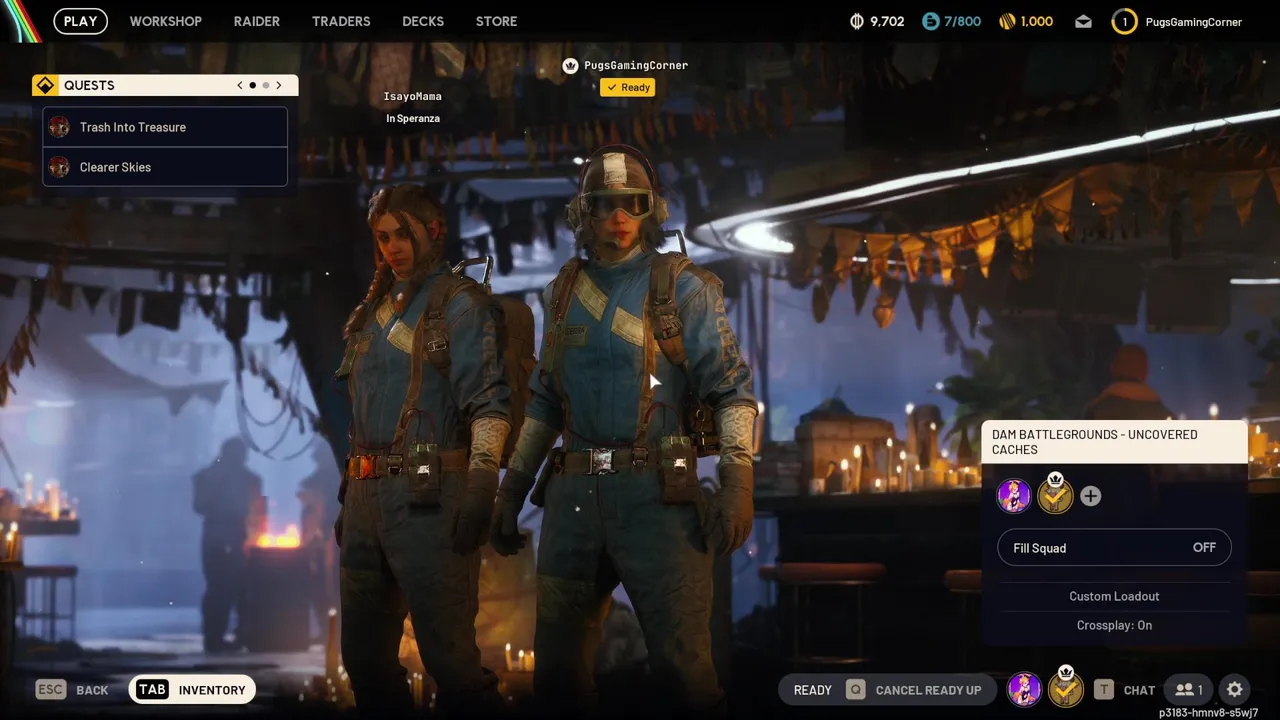
Task: Click the In Speranza status text
Action: 413,118
